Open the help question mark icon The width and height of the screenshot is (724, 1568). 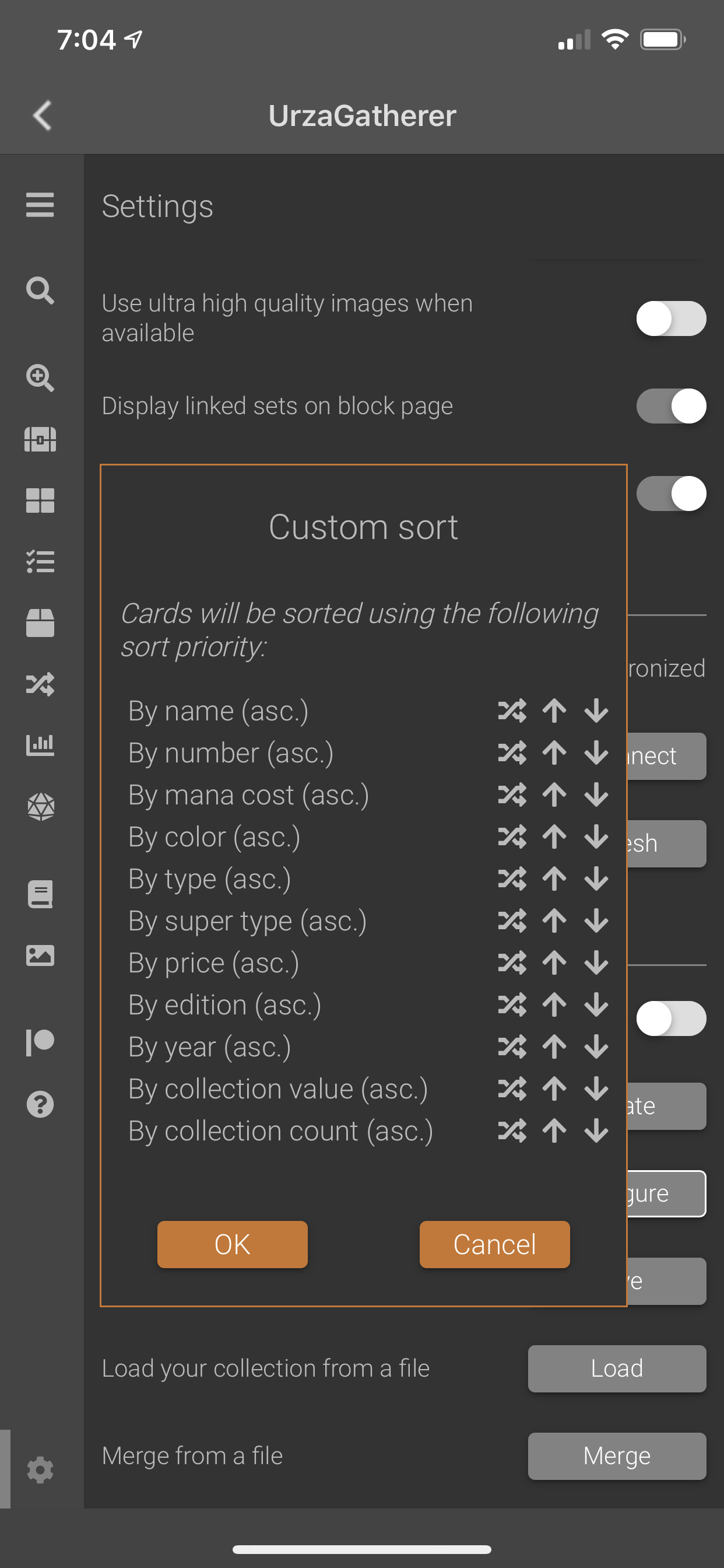point(40,1104)
